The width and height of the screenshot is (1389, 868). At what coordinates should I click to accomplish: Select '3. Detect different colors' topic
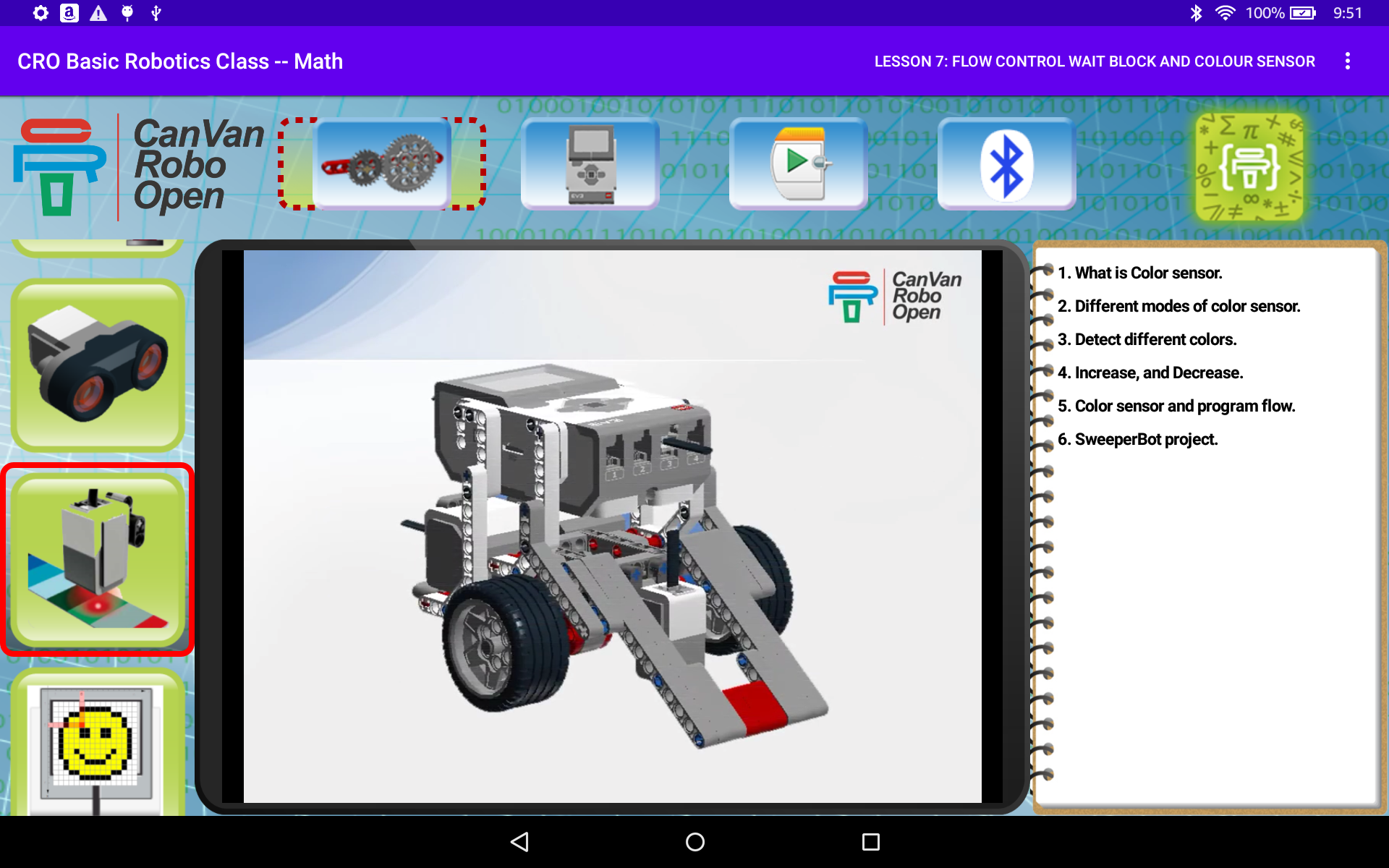[1147, 339]
